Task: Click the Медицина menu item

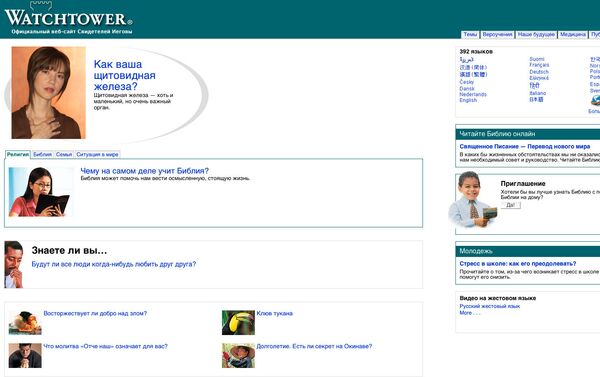Action: point(573,34)
